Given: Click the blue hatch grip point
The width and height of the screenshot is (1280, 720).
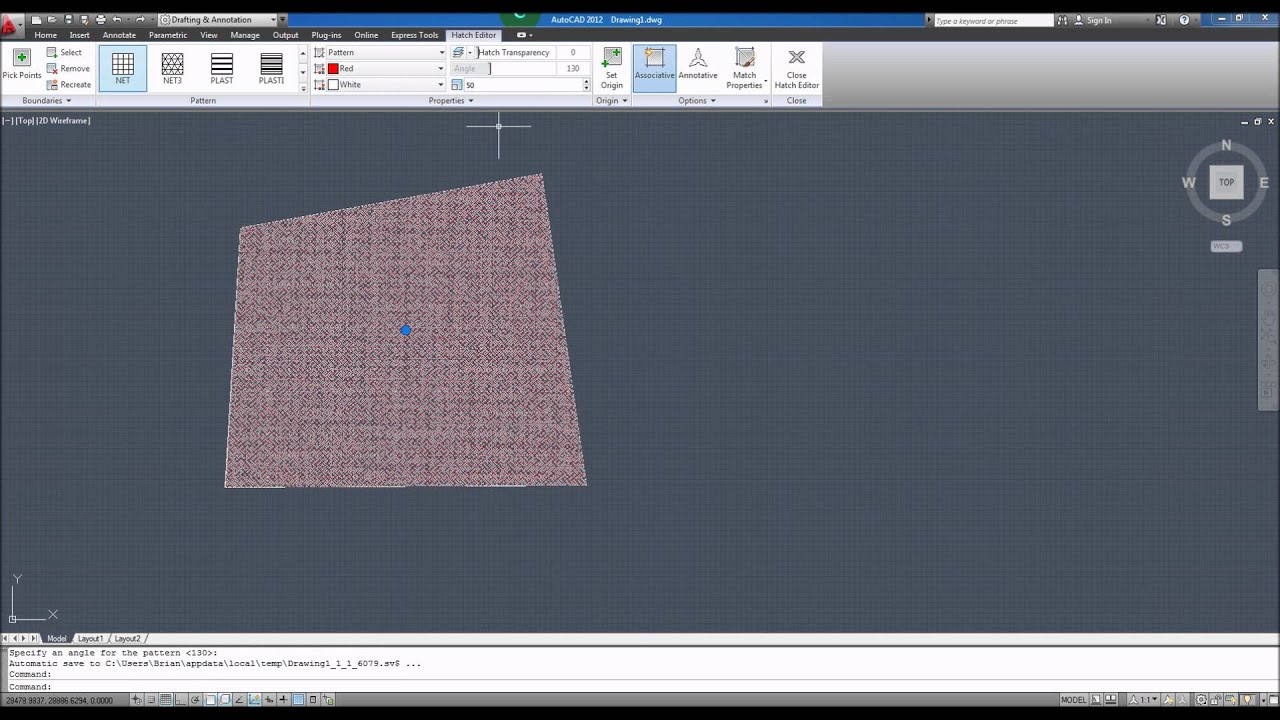Looking at the screenshot, I should click(405, 330).
